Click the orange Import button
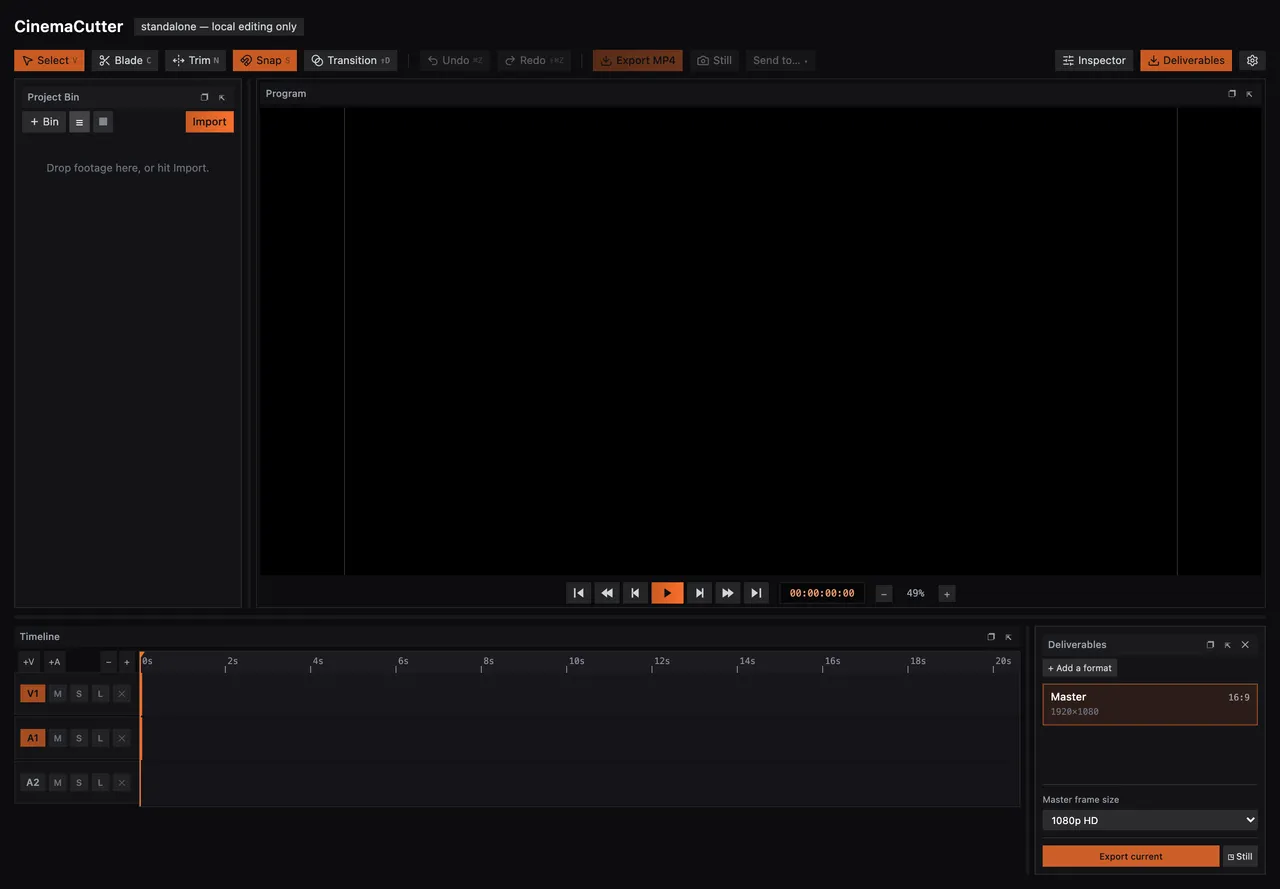Viewport: 1280px width, 889px height. pyautogui.click(x=210, y=122)
